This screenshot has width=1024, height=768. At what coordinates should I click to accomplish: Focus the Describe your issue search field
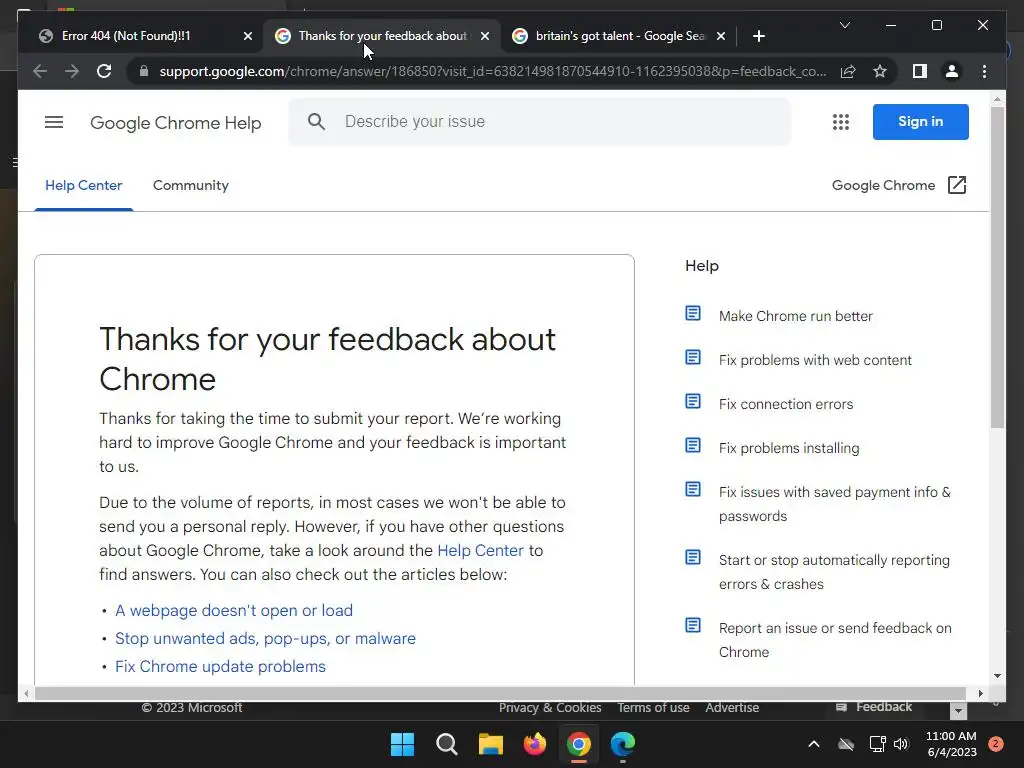[x=539, y=121]
